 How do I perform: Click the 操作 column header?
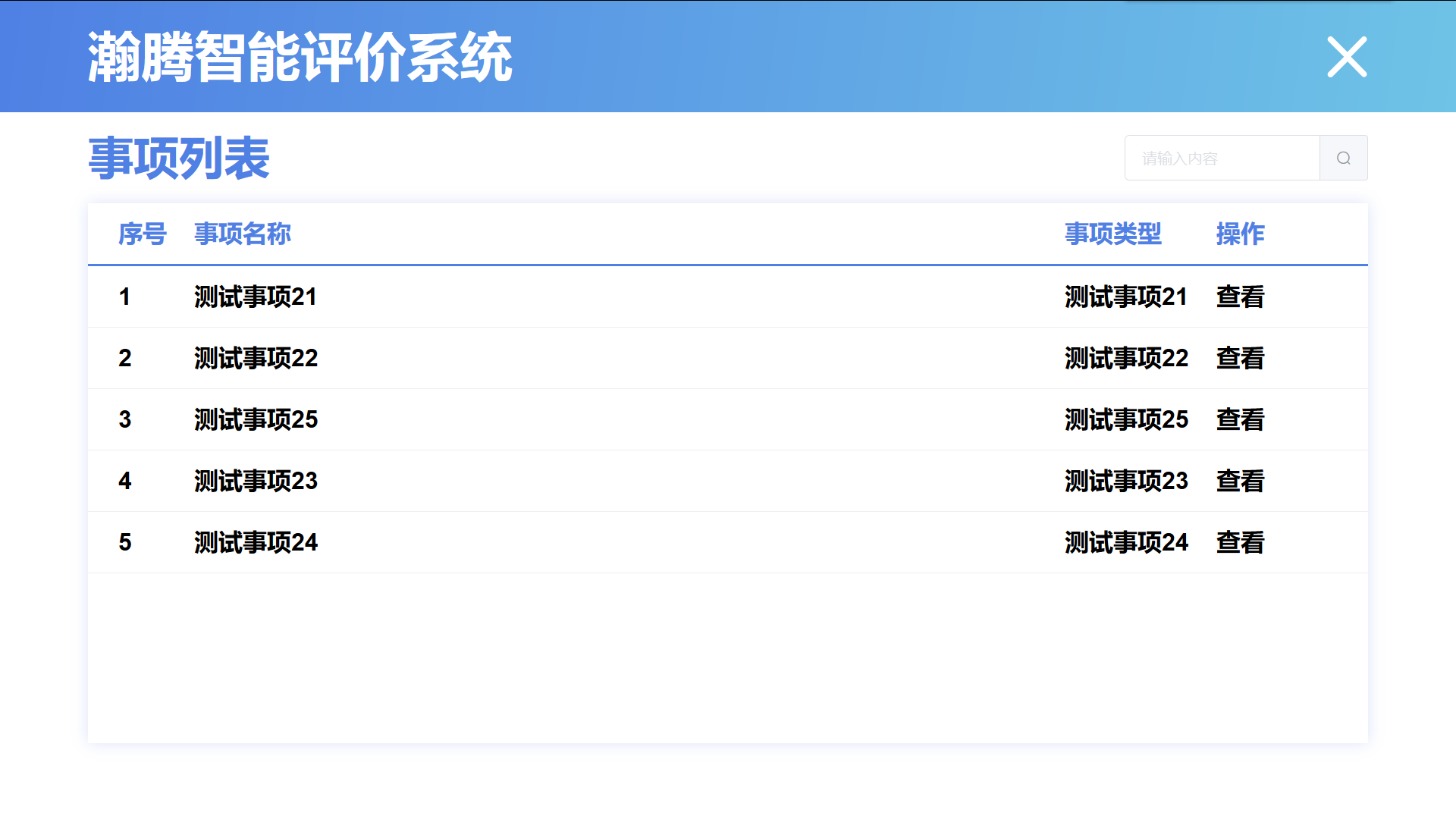1240,234
